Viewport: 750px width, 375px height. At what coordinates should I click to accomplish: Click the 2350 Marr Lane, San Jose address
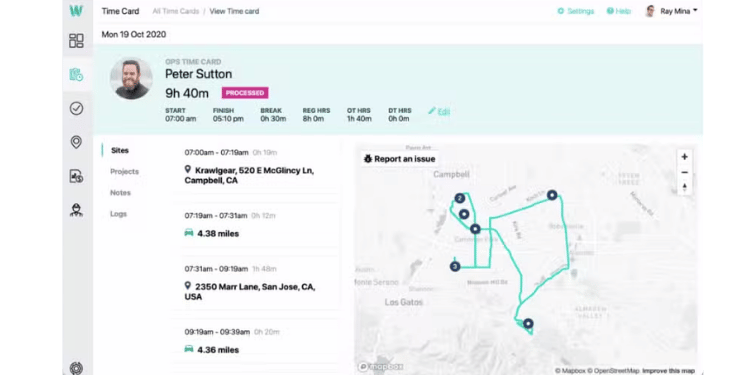click(x=250, y=291)
